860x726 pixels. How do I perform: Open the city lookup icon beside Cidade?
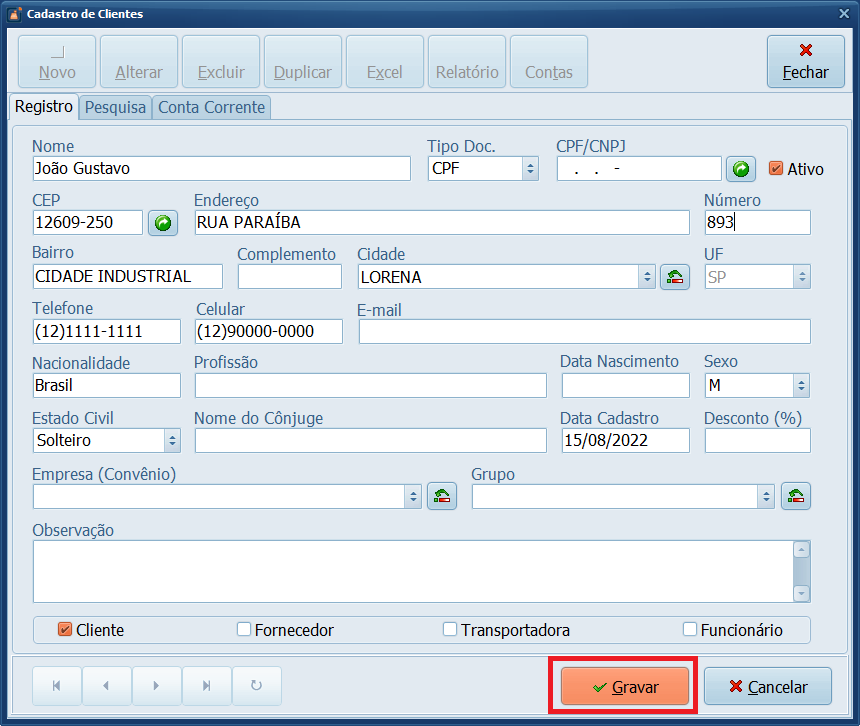pos(675,276)
